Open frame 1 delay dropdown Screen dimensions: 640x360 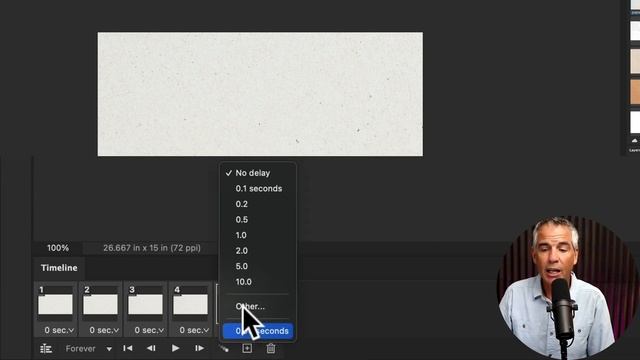pos(59,330)
